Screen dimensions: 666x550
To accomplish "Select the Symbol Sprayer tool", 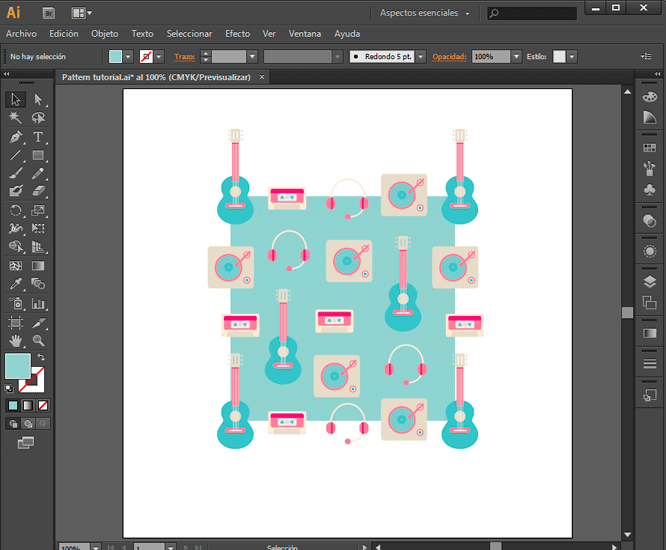I will pos(16,303).
